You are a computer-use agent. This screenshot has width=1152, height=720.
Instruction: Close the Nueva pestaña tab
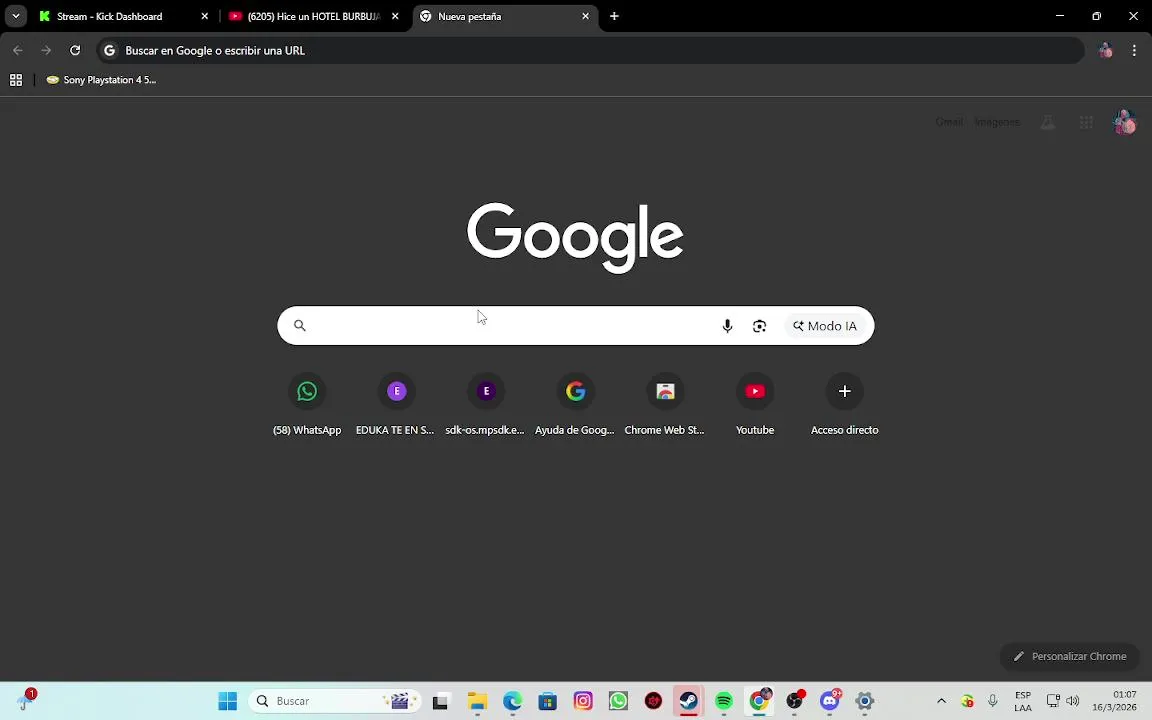586,16
